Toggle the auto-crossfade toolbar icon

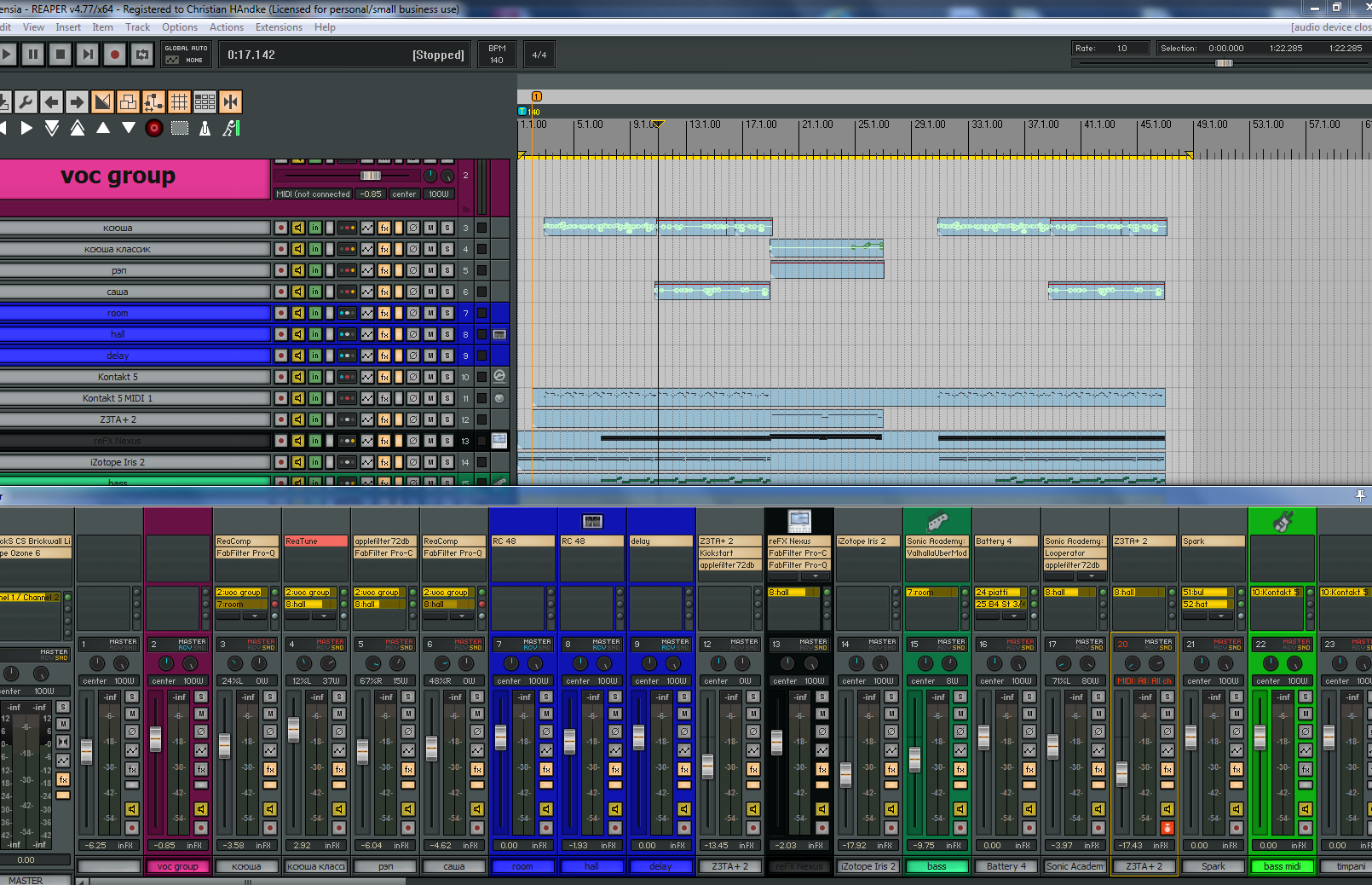point(102,102)
